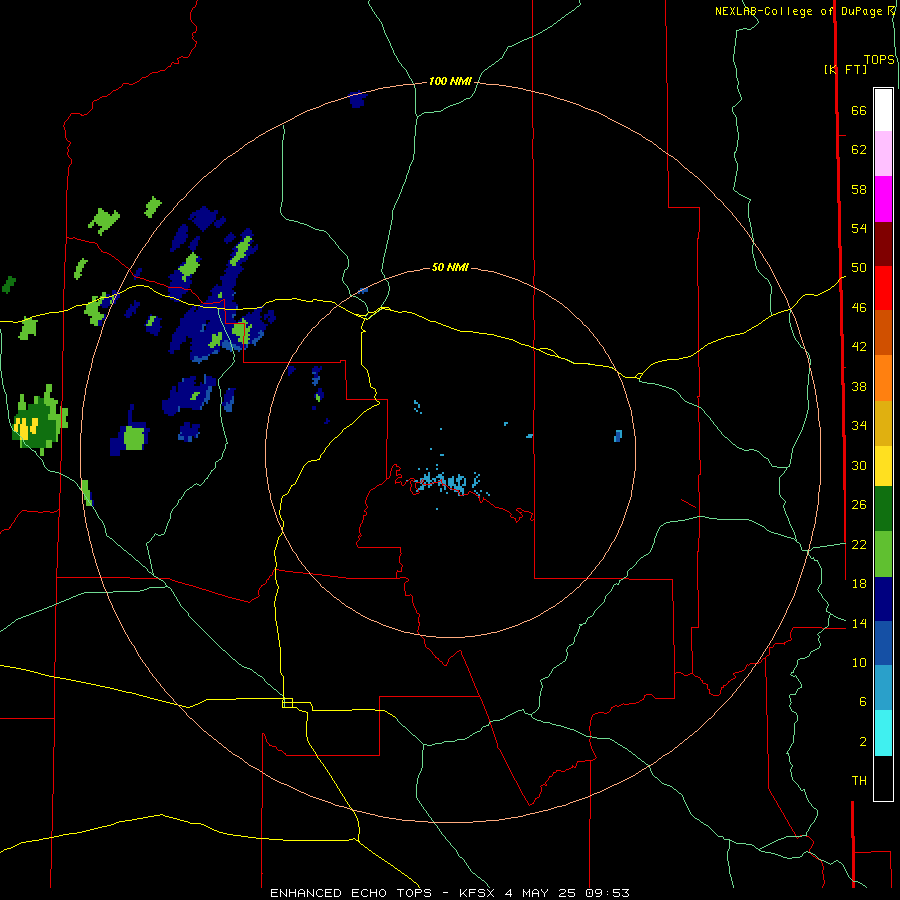
Task: Click the small blue echo on the 100 NMI ring
Action: click(358, 100)
